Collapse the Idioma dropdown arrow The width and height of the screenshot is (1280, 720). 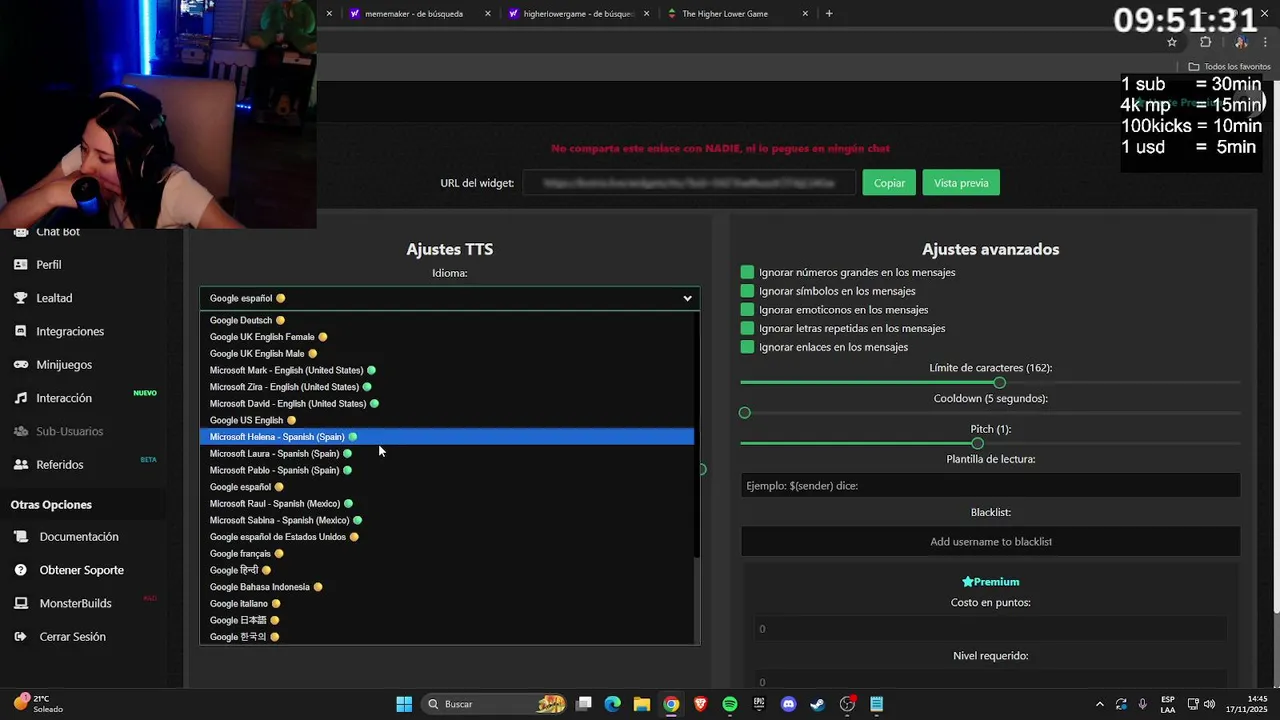pos(687,298)
